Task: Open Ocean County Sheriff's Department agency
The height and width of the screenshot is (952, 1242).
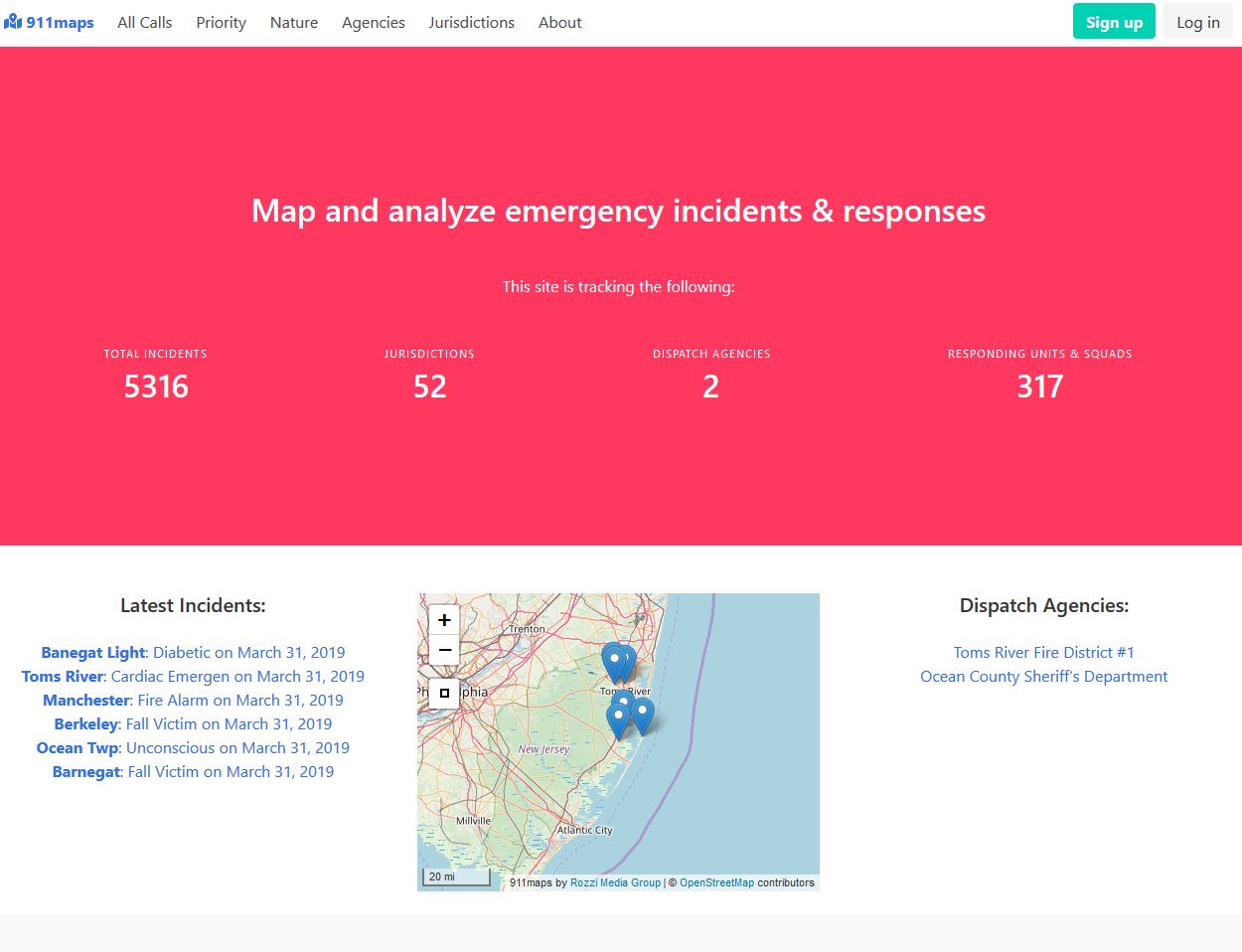Action: click(x=1043, y=677)
